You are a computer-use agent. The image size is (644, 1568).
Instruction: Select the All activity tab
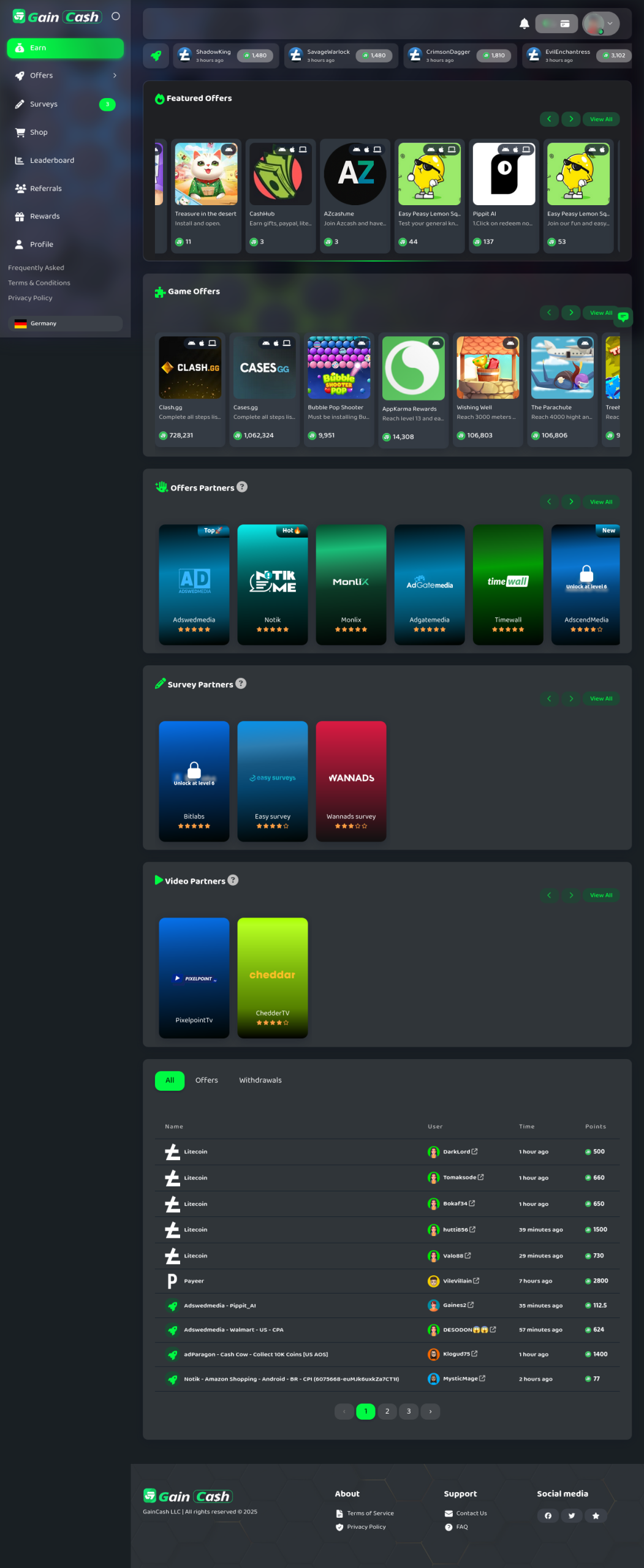coord(170,1080)
